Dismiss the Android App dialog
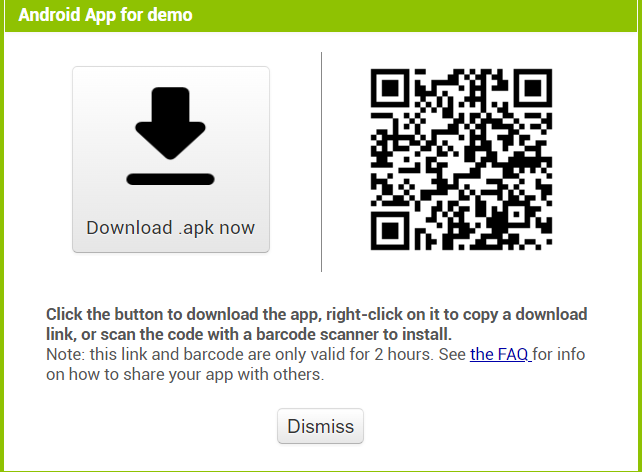The width and height of the screenshot is (642, 472). [x=320, y=426]
